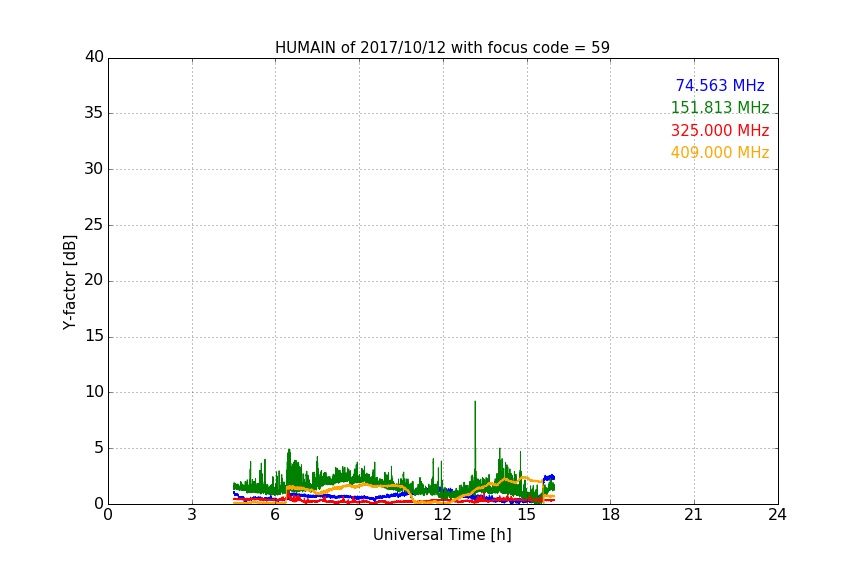Viewport: 864px width, 576px height.
Task: Select the green 151.813 MHz legend label
Action: tap(720, 107)
